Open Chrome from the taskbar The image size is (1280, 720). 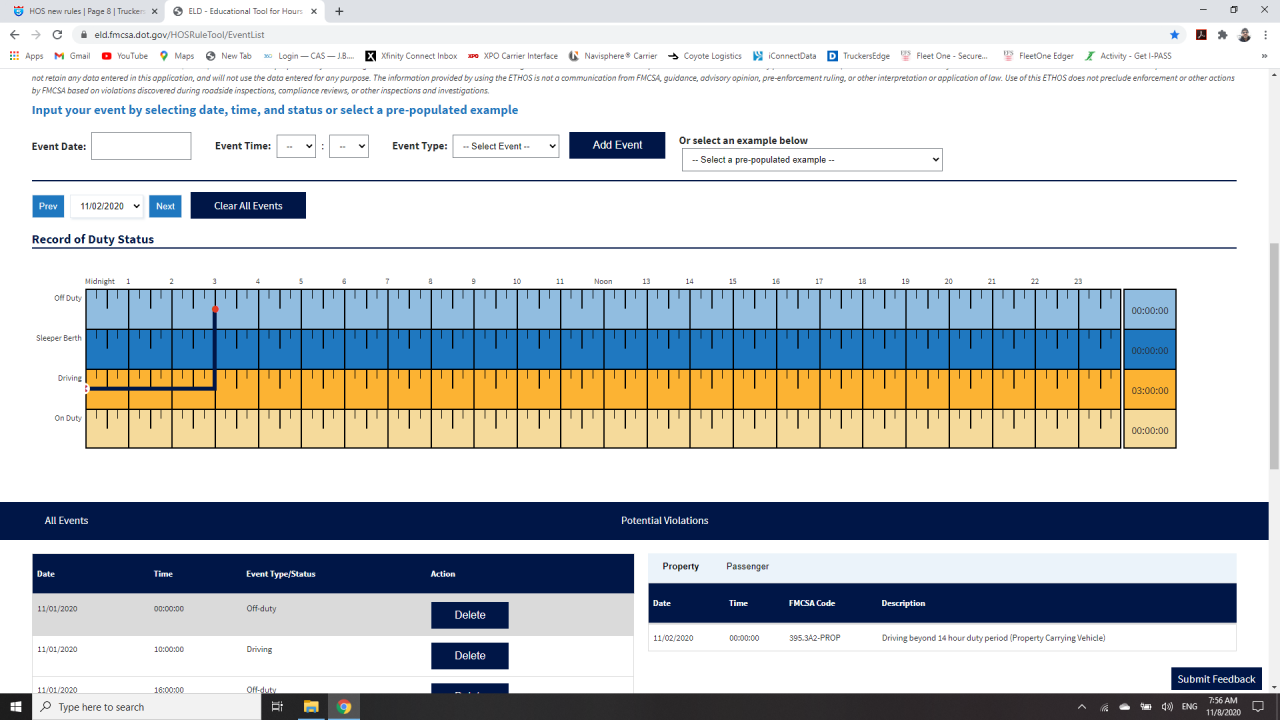coord(344,706)
